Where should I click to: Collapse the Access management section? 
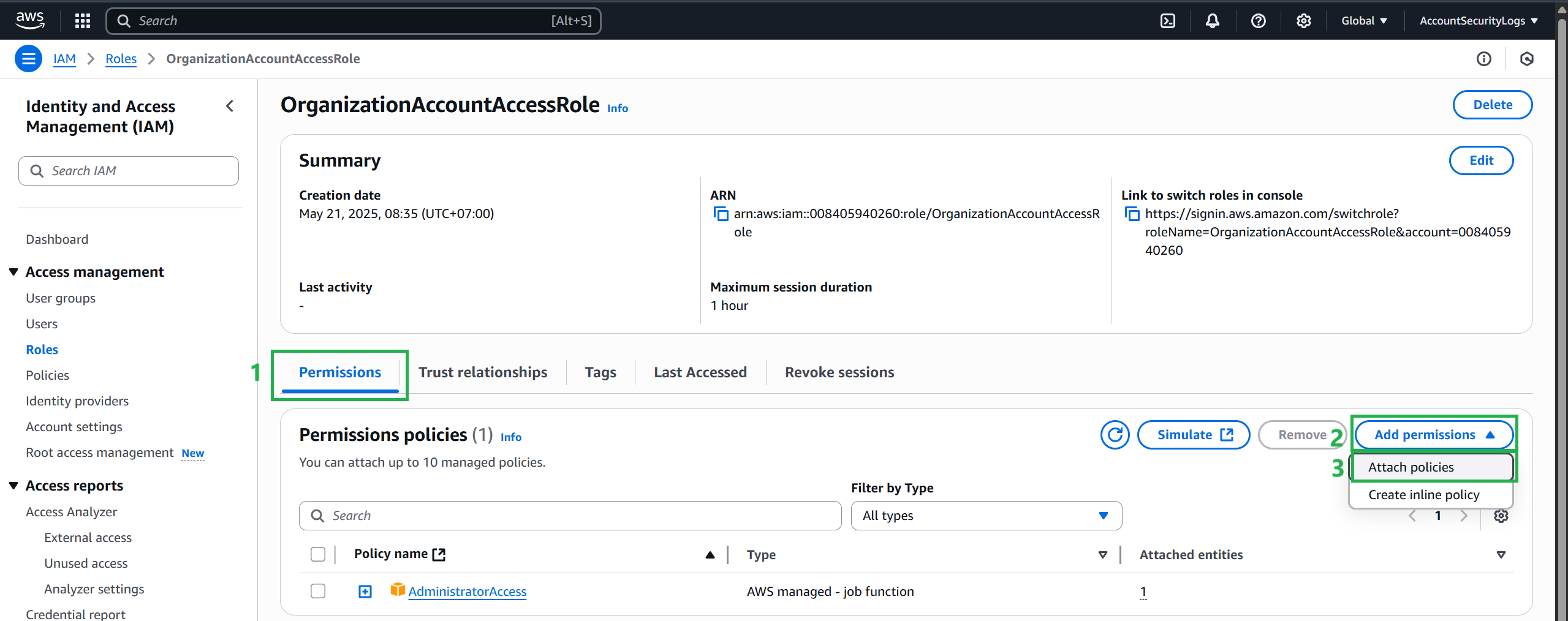(13, 271)
